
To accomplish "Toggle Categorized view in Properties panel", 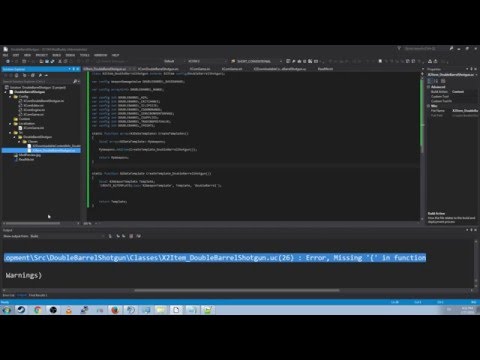I will [x=430, y=81].
